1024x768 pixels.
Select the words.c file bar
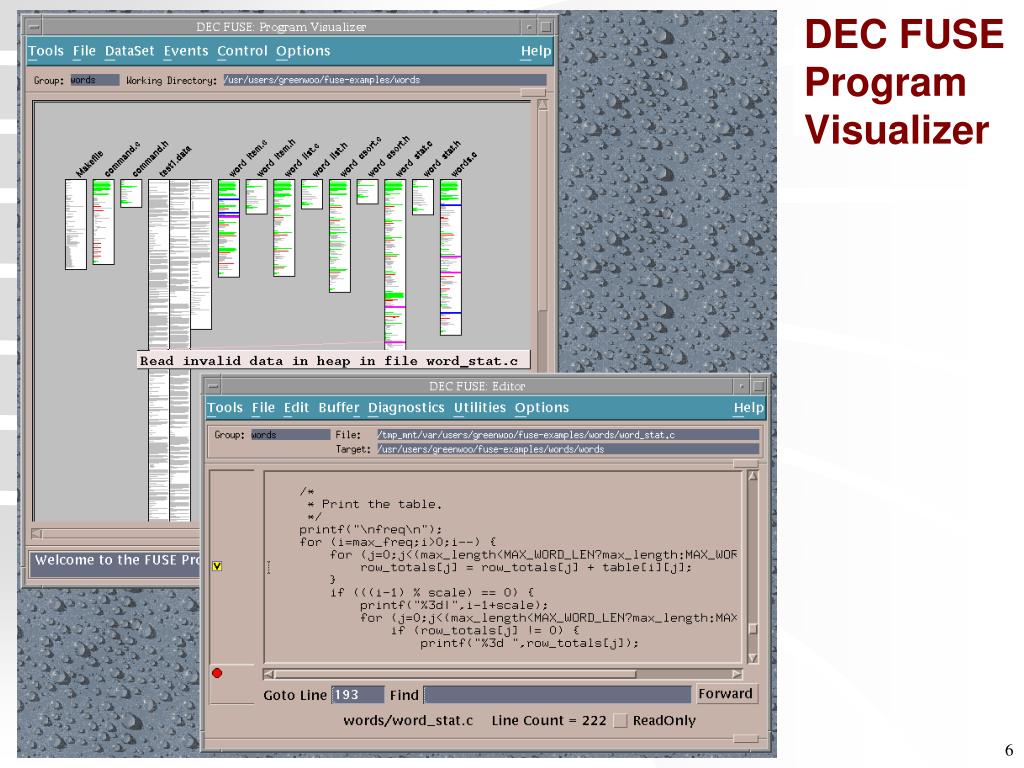point(451,257)
